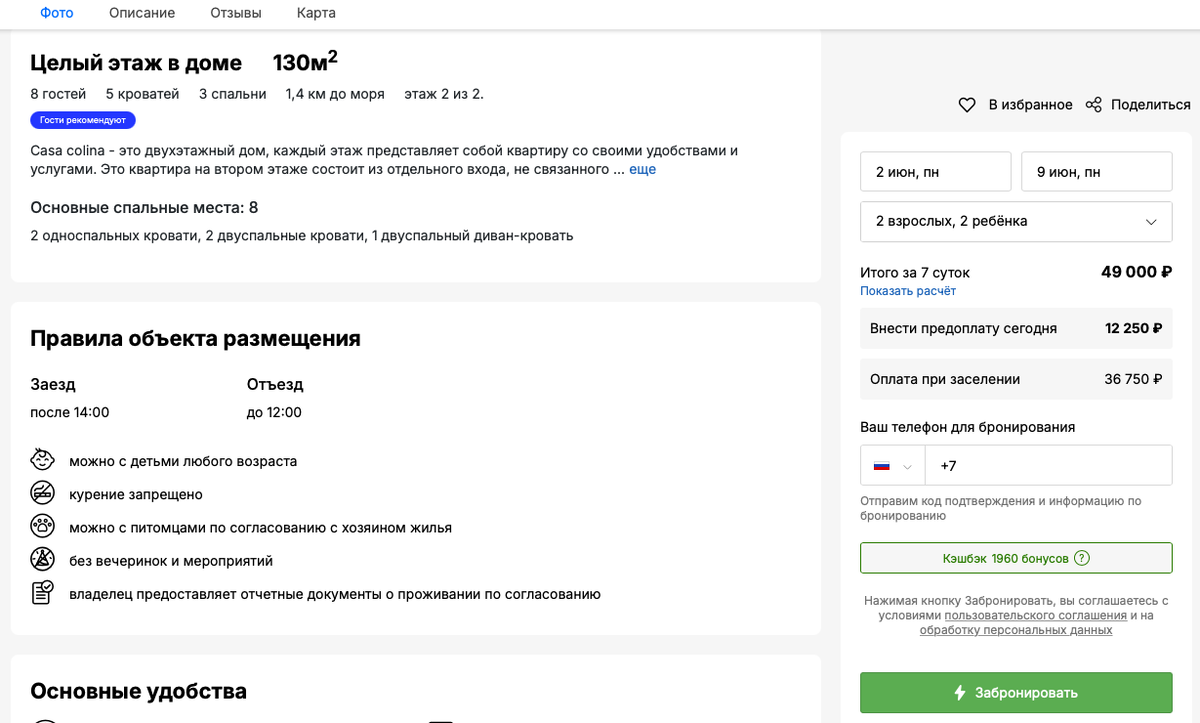The height and width of the screenshot is (723, 1200).
Task: Select the check-in date field 2 июн
Action: [x=936, y=171]
